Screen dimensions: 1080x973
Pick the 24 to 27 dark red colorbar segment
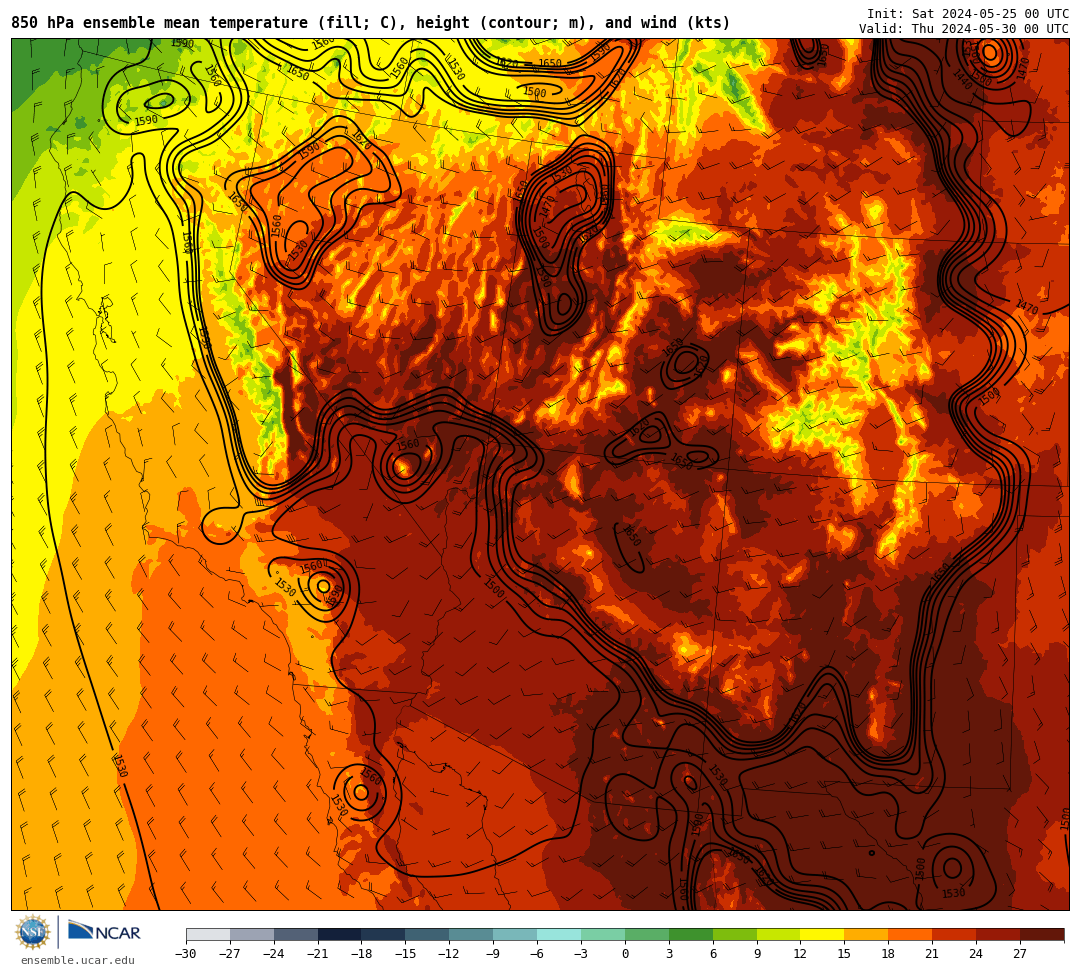point(999,934)
